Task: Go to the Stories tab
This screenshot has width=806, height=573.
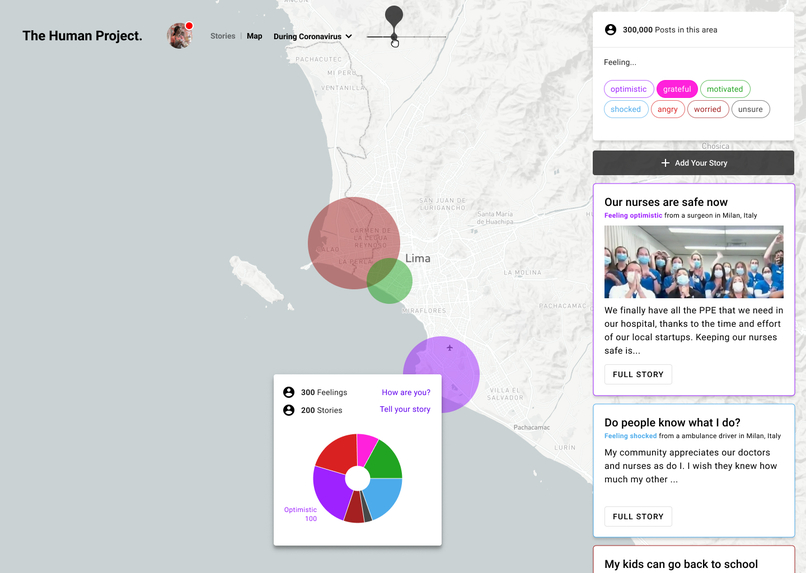Action: [x=223, y=36]
